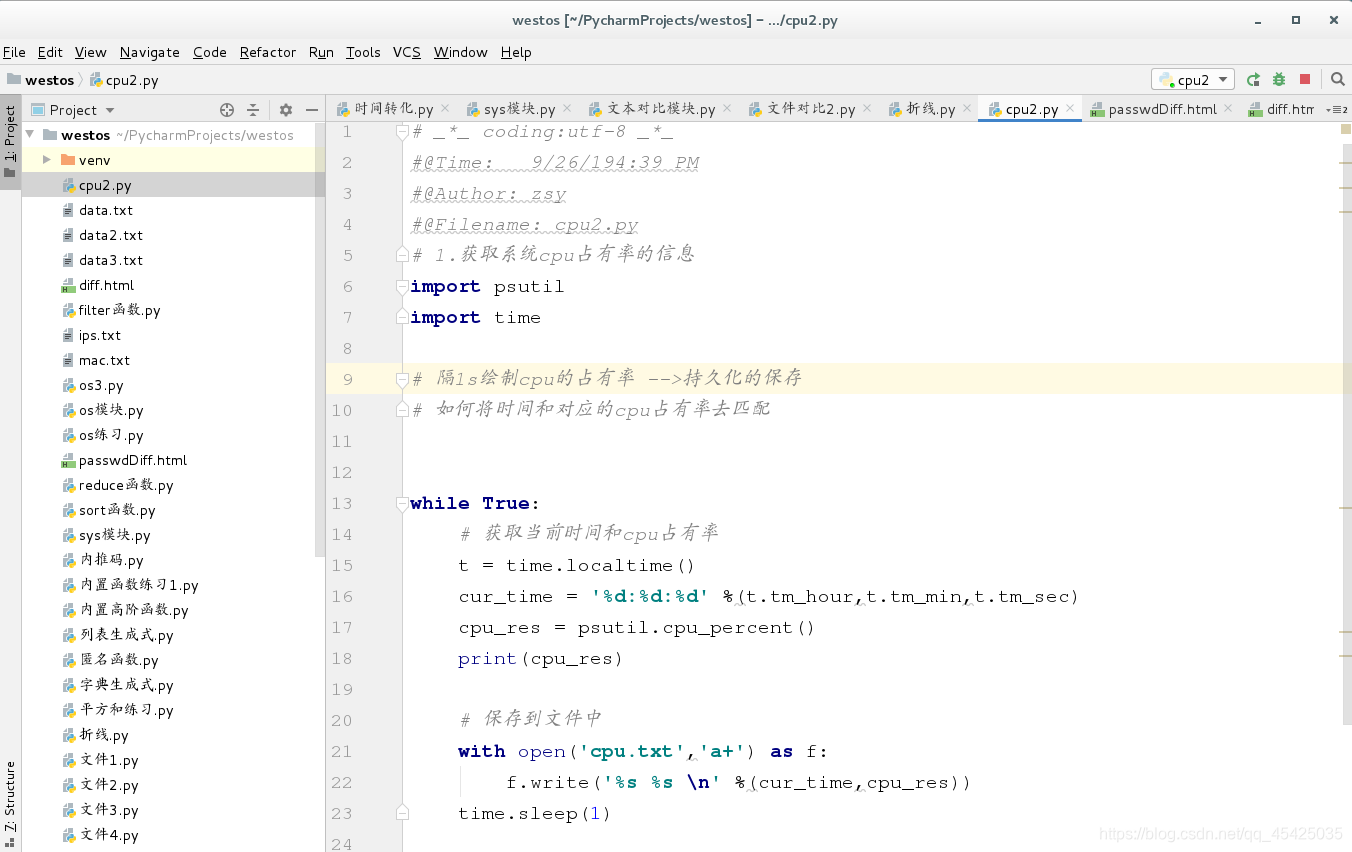The image size is (1352, 852).
Task: Select mac.txt in the project tree
Action: 104,360
